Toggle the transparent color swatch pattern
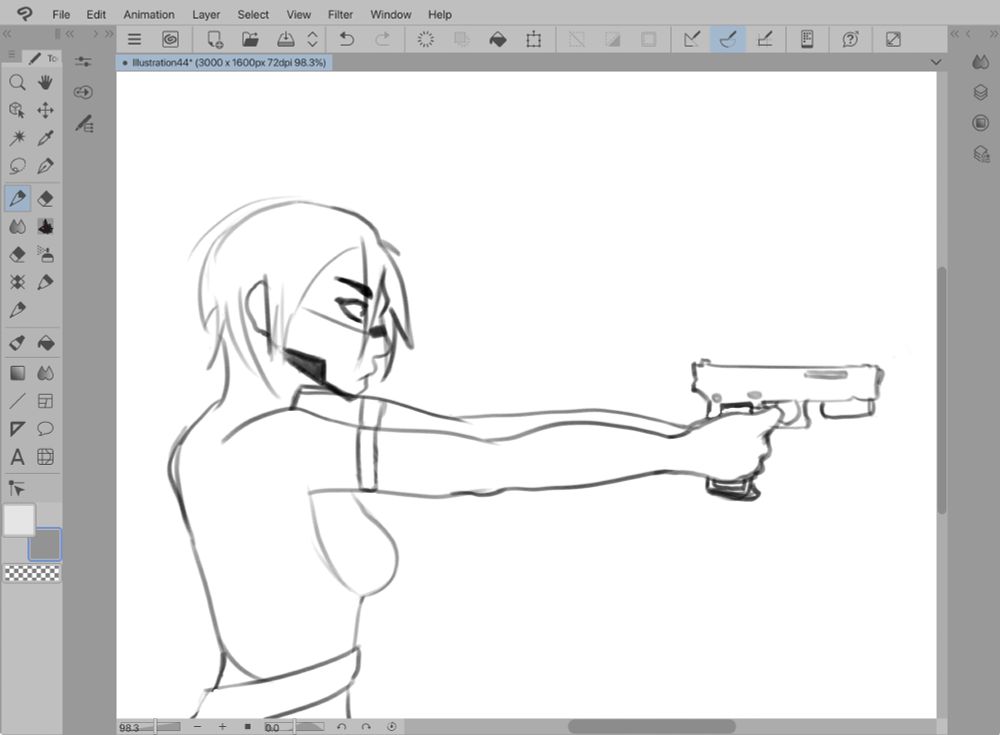 coord(31,573)
